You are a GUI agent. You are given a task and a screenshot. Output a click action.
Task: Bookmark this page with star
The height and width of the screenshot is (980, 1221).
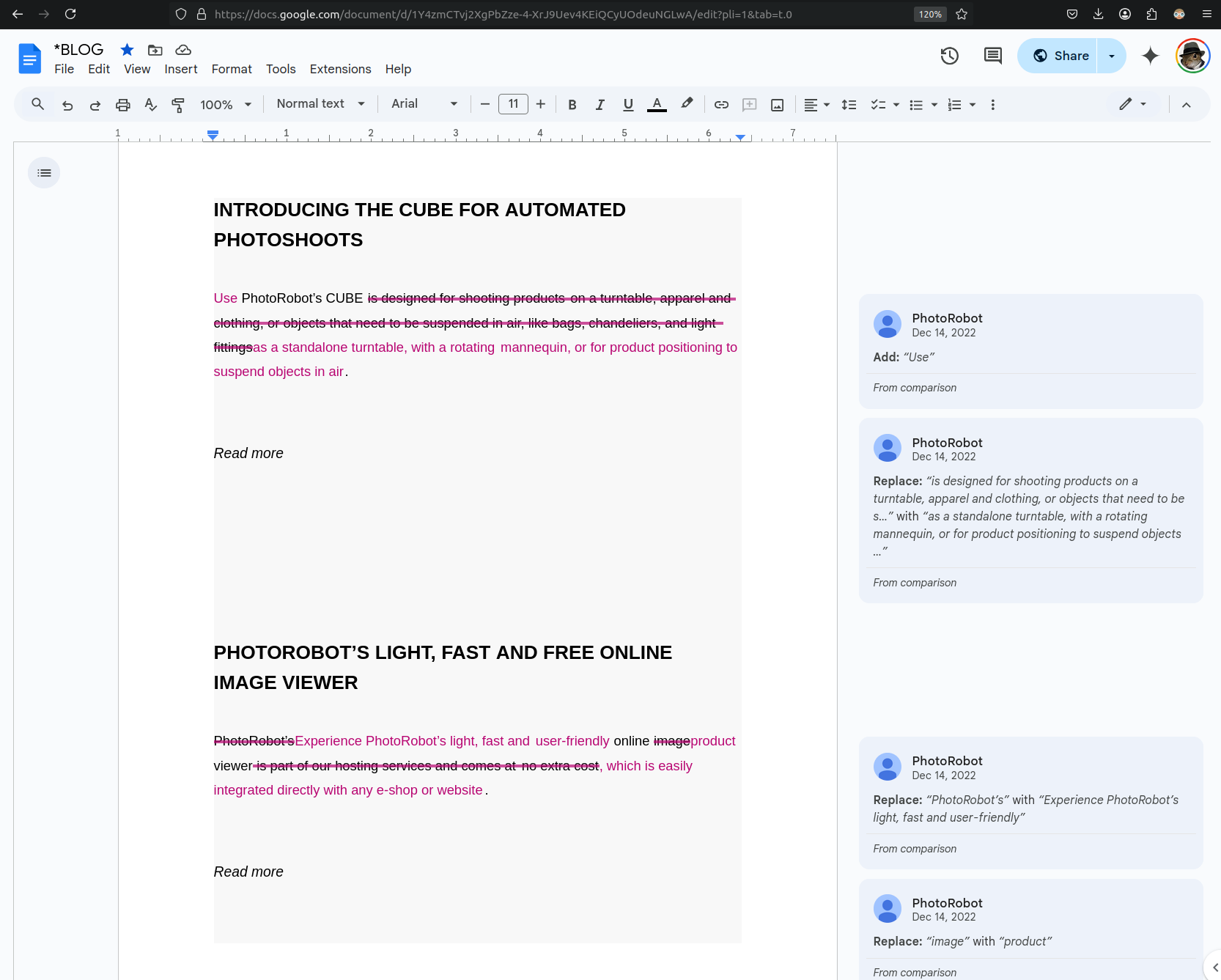click(962, 14)
